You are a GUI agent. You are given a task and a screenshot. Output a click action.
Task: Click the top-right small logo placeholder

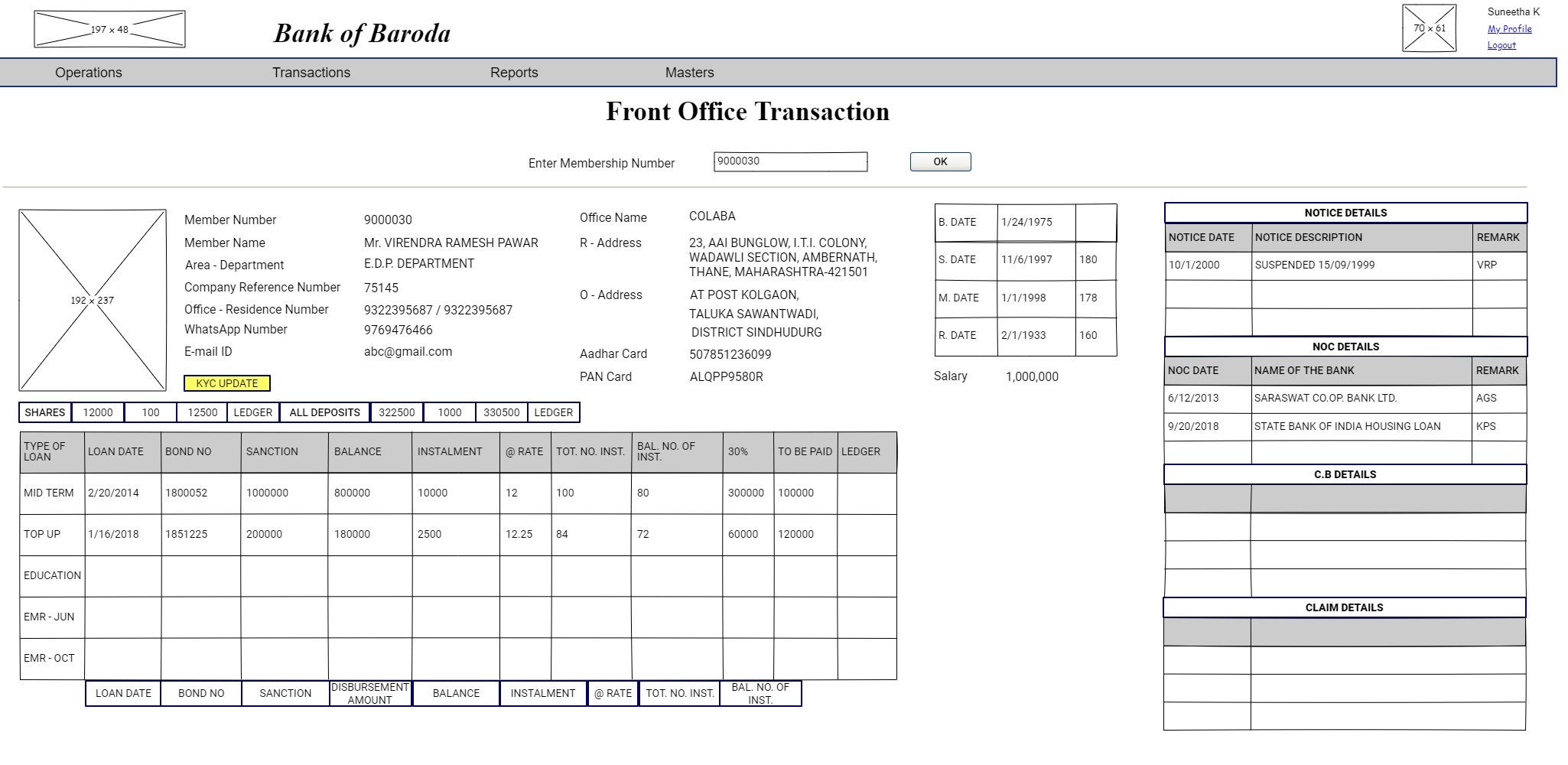[1429, 28]
